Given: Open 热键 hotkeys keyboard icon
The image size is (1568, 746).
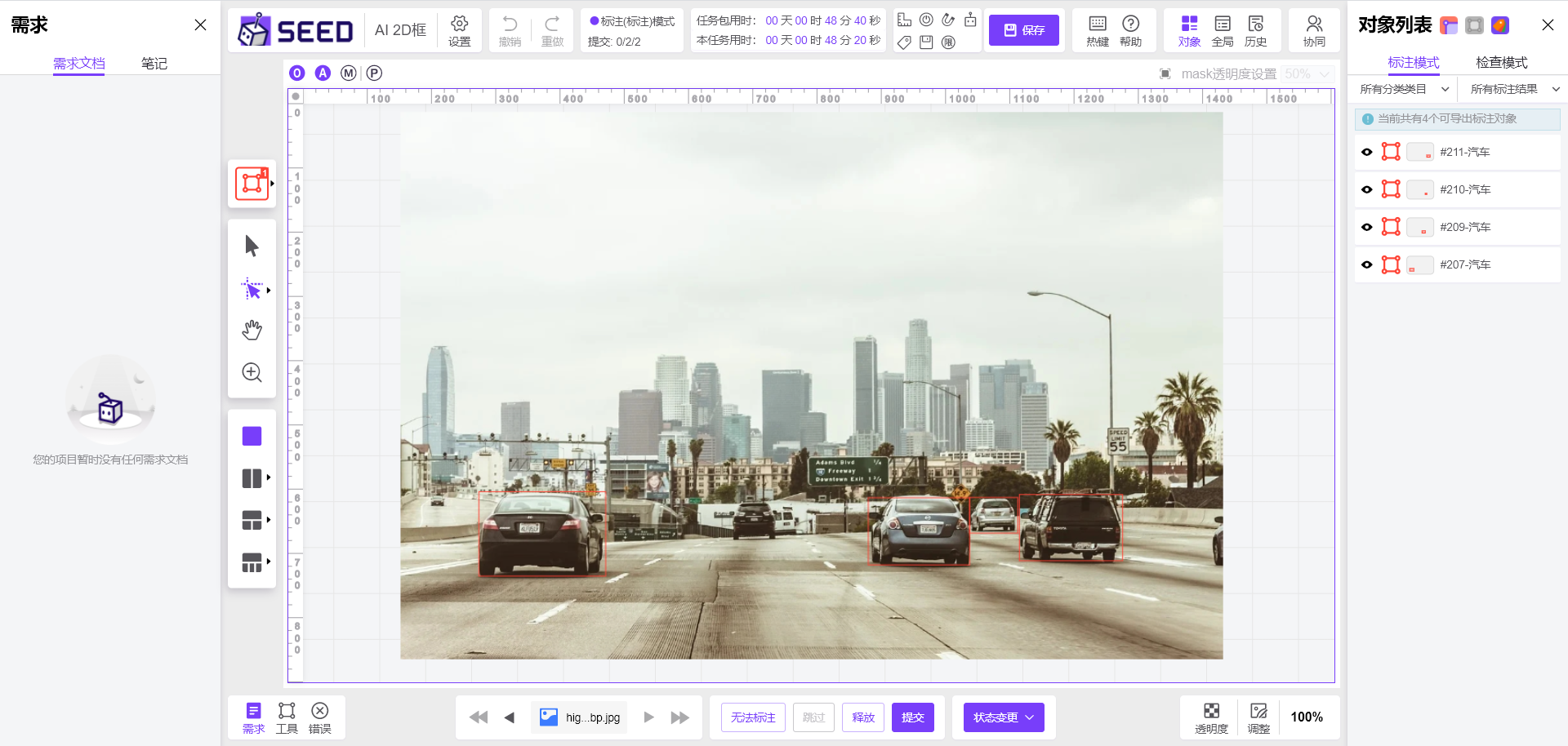Looking at the screenshot, I should (x=1098, y=31).
